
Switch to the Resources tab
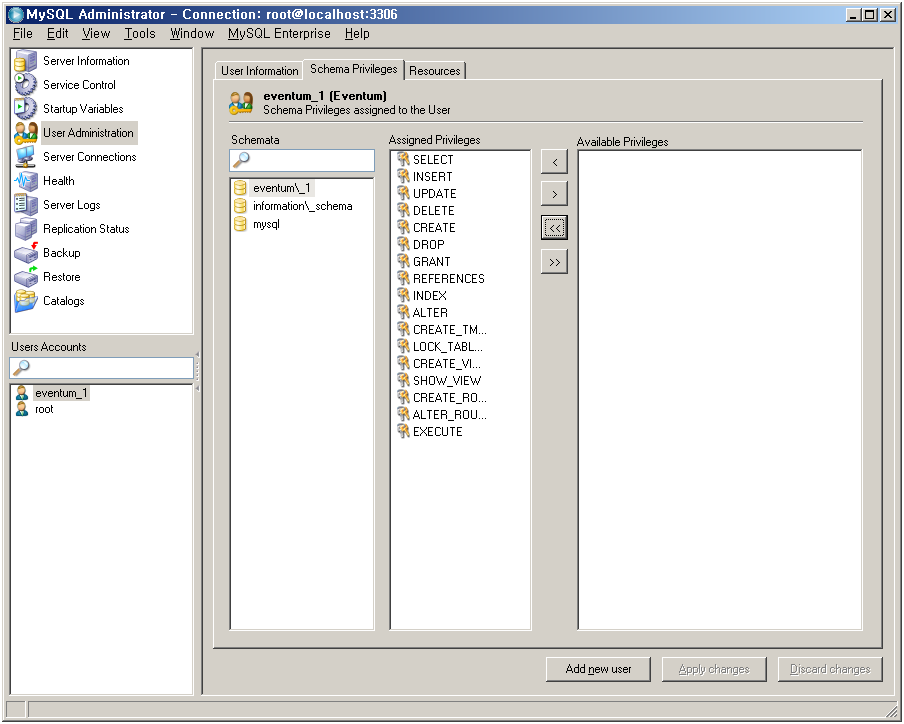pyautogui.click(x=435, y=70)
